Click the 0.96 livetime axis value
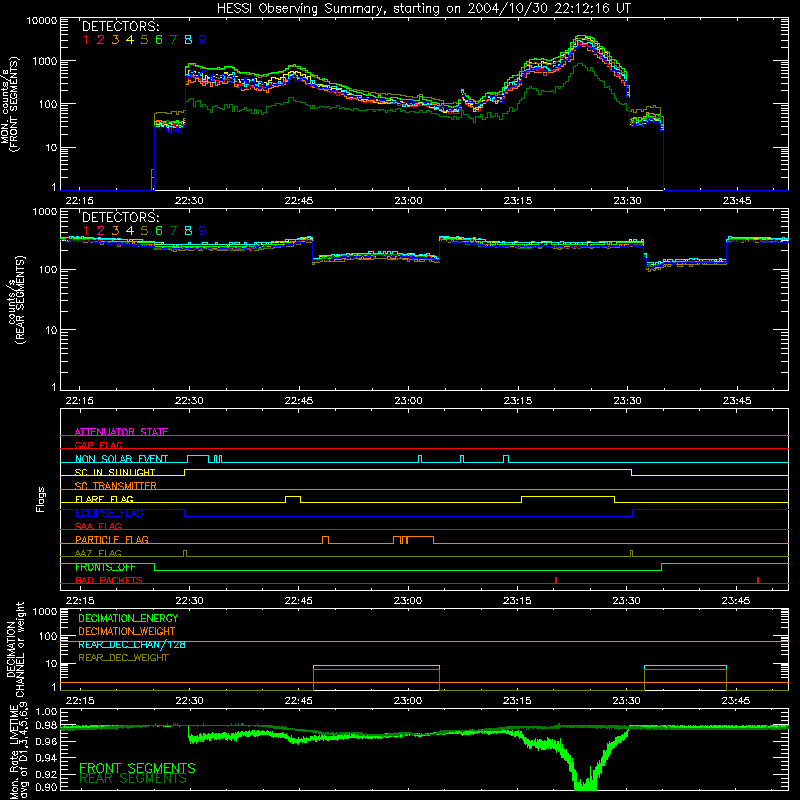 (x=46, y=740)
